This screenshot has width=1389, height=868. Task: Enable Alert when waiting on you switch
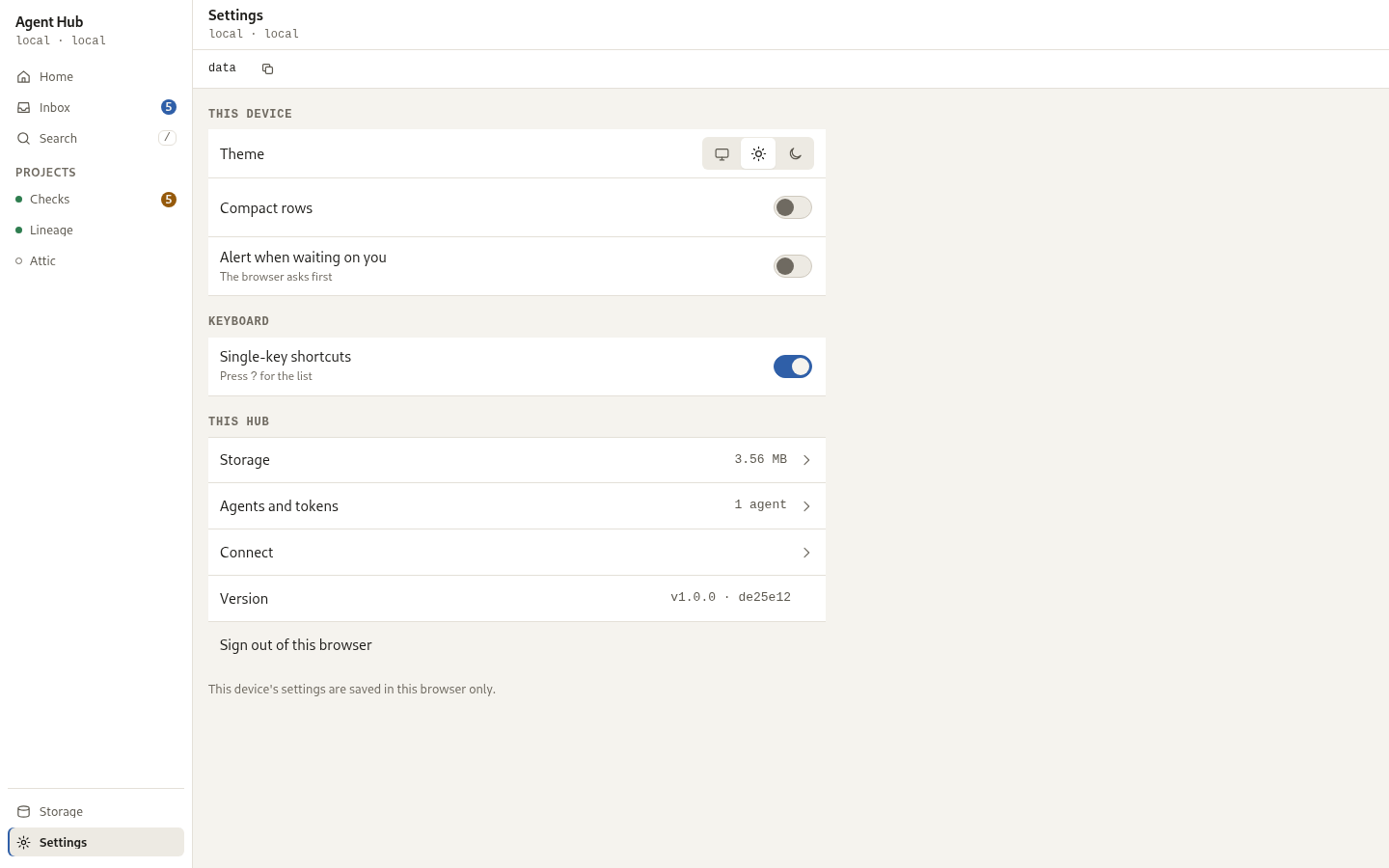793,266
